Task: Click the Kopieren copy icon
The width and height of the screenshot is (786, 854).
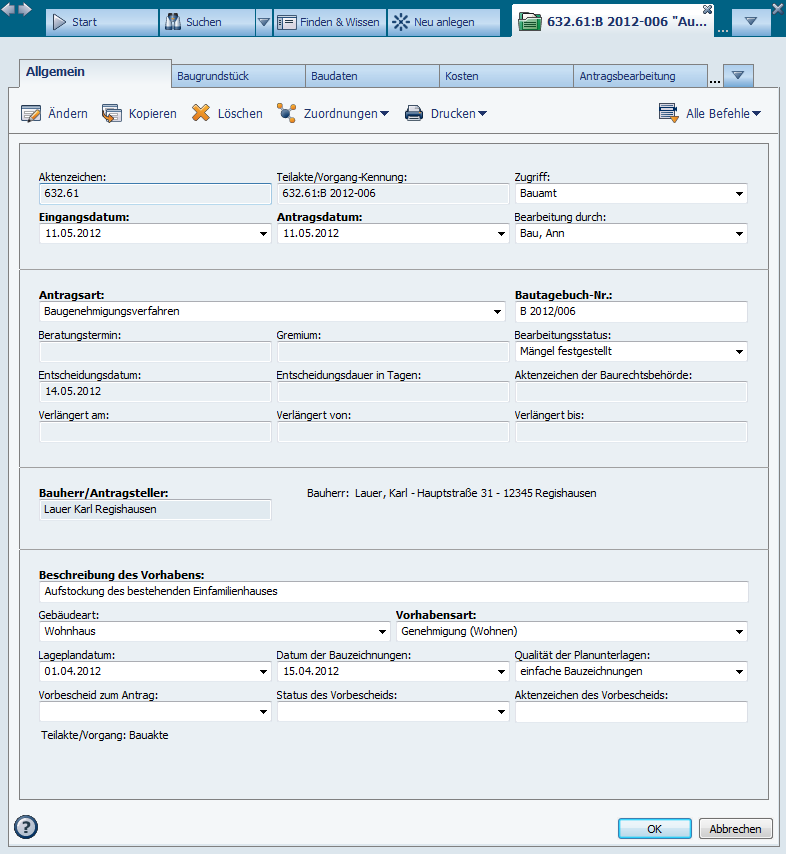Action: click(x=111, y=114)
